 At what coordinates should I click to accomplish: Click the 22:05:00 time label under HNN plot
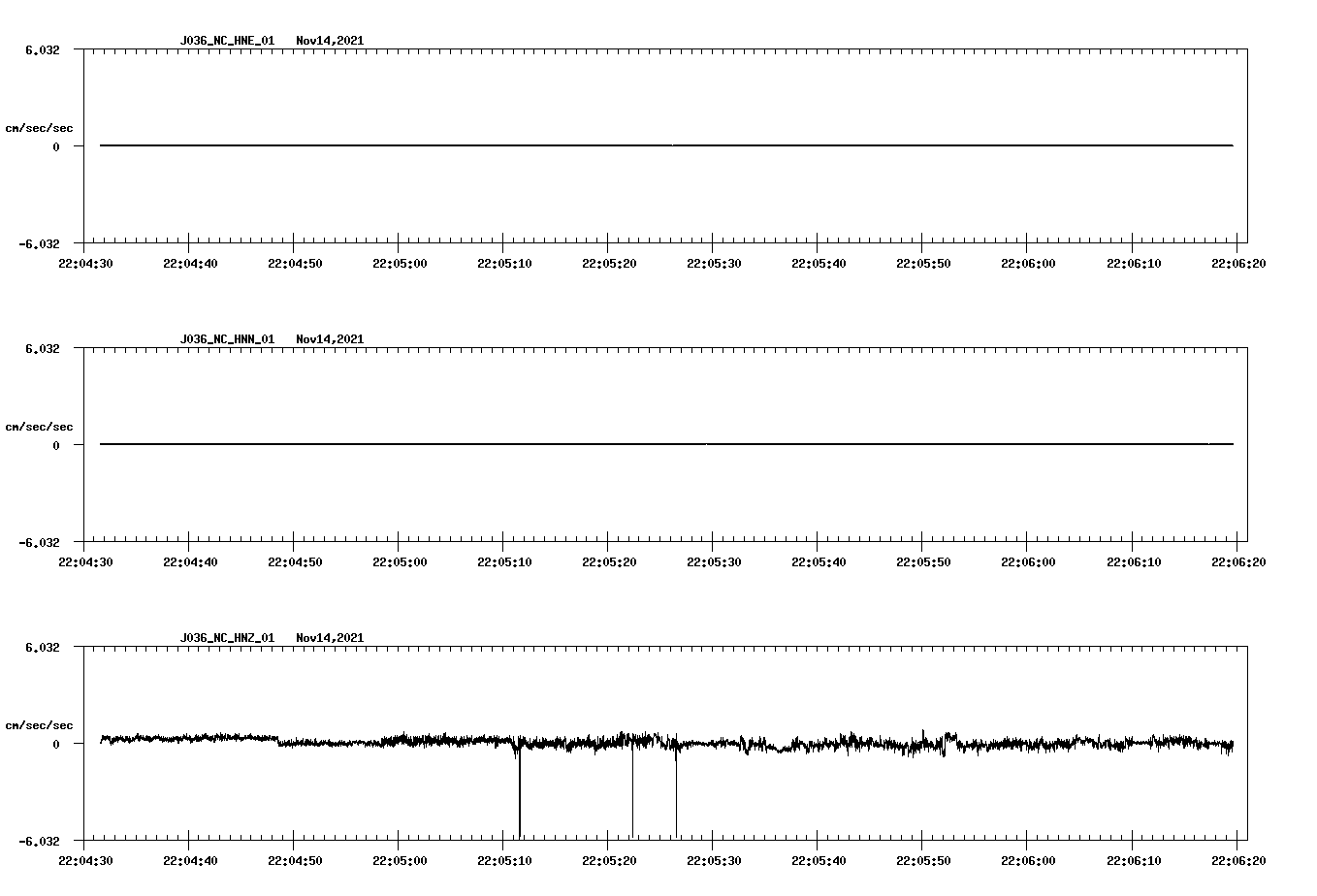coord(400,561)
